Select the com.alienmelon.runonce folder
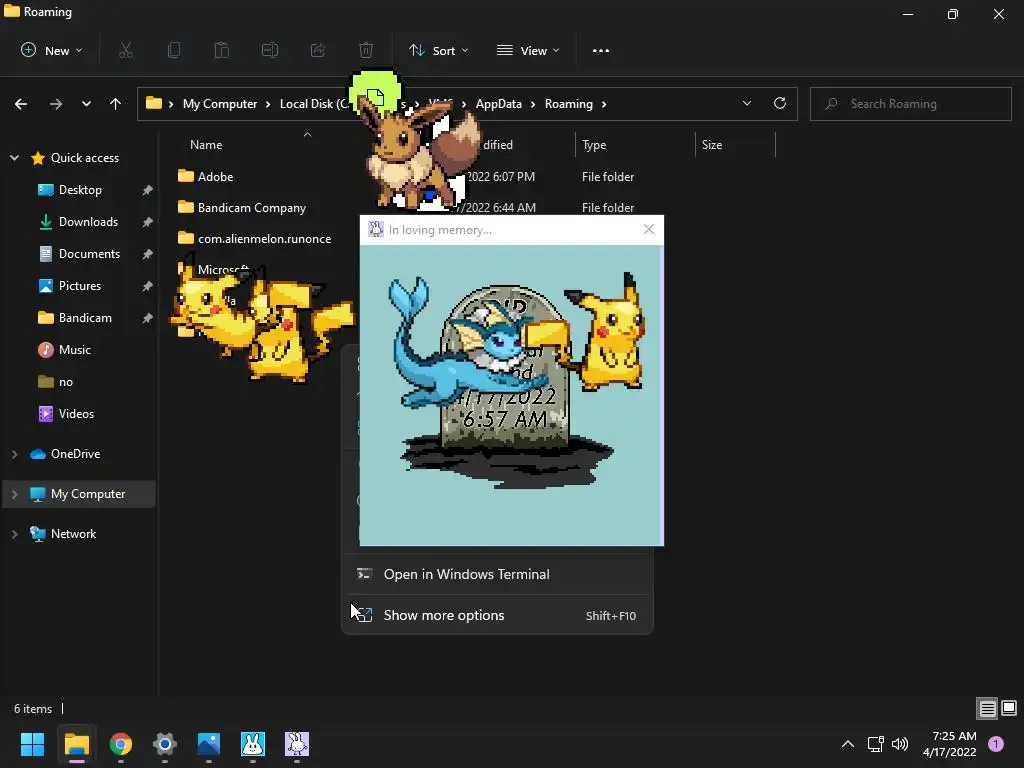This screenshot has width=1024, height=768. click(255, 239)
